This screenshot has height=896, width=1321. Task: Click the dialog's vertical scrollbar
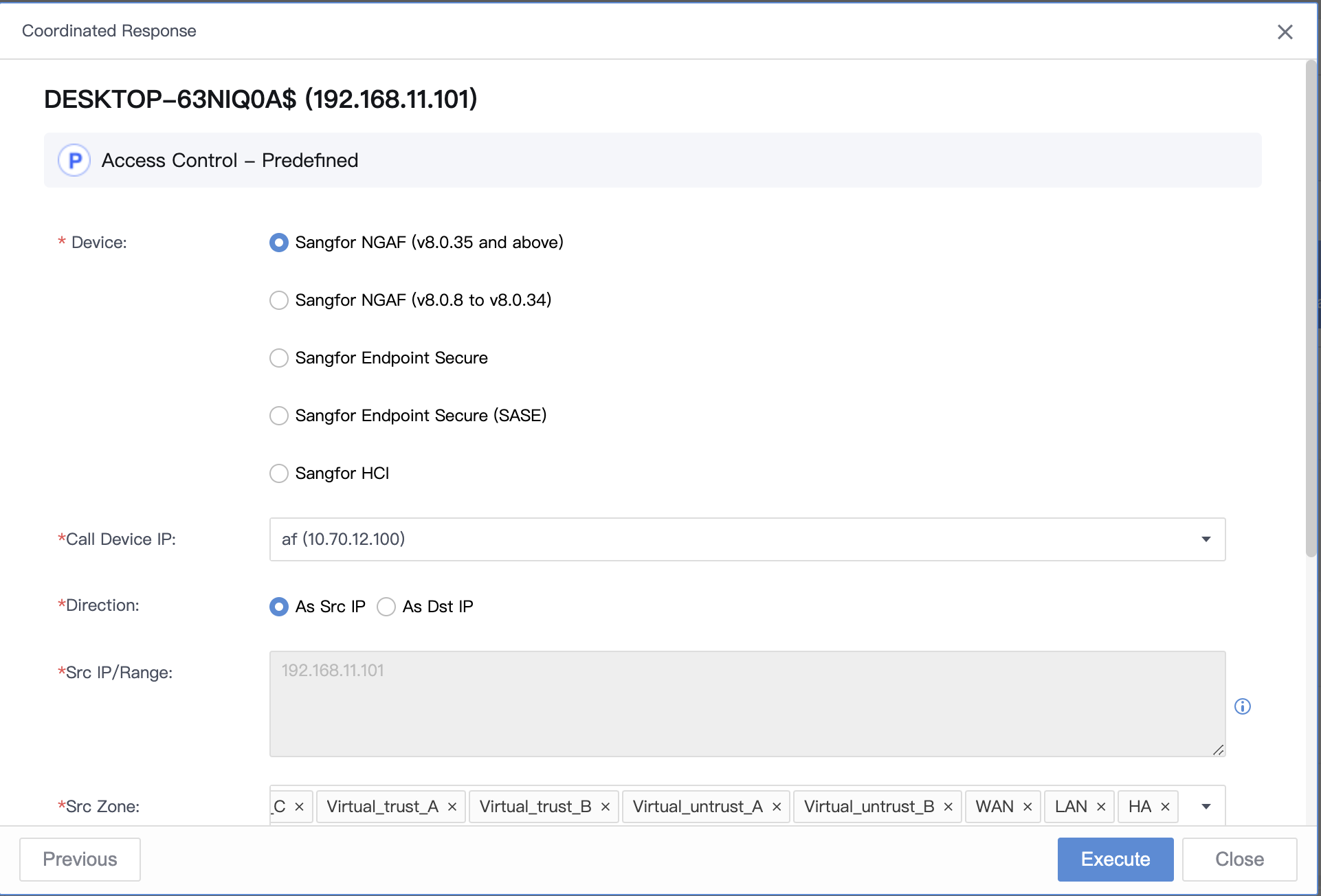pyautogui.click(x=1311, y=309)
